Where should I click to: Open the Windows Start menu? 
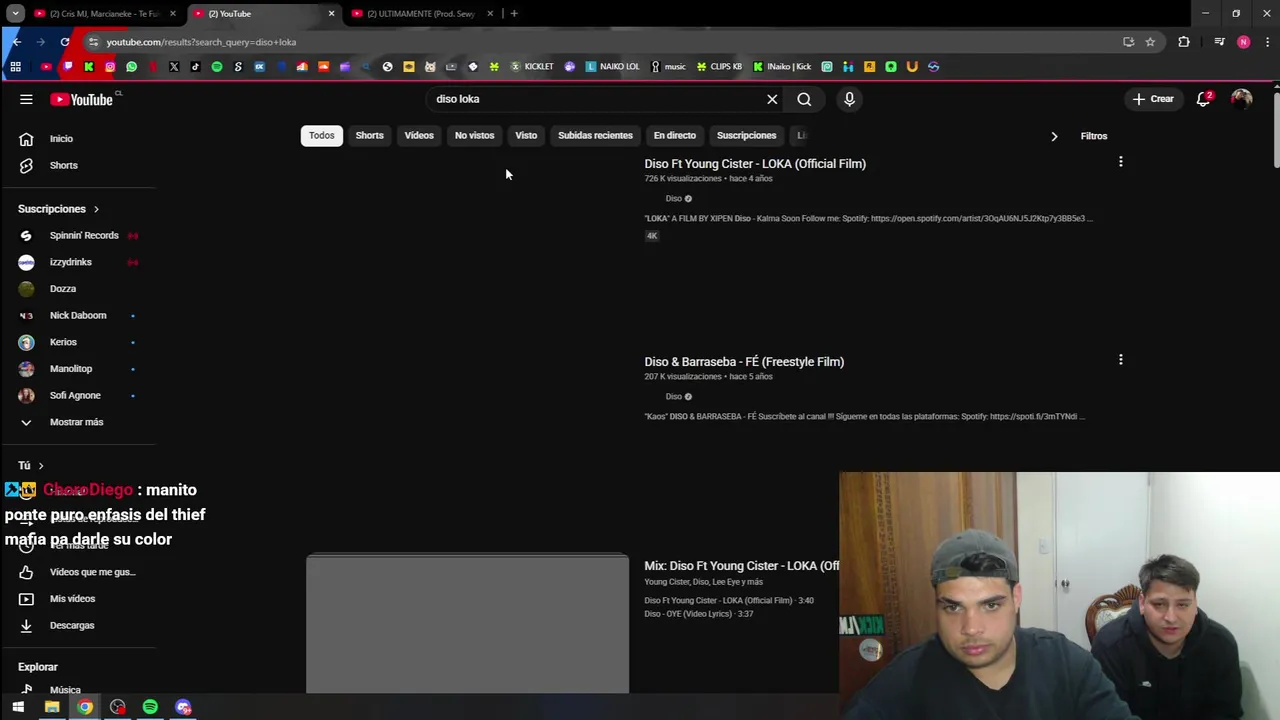[x=18, y=707]
